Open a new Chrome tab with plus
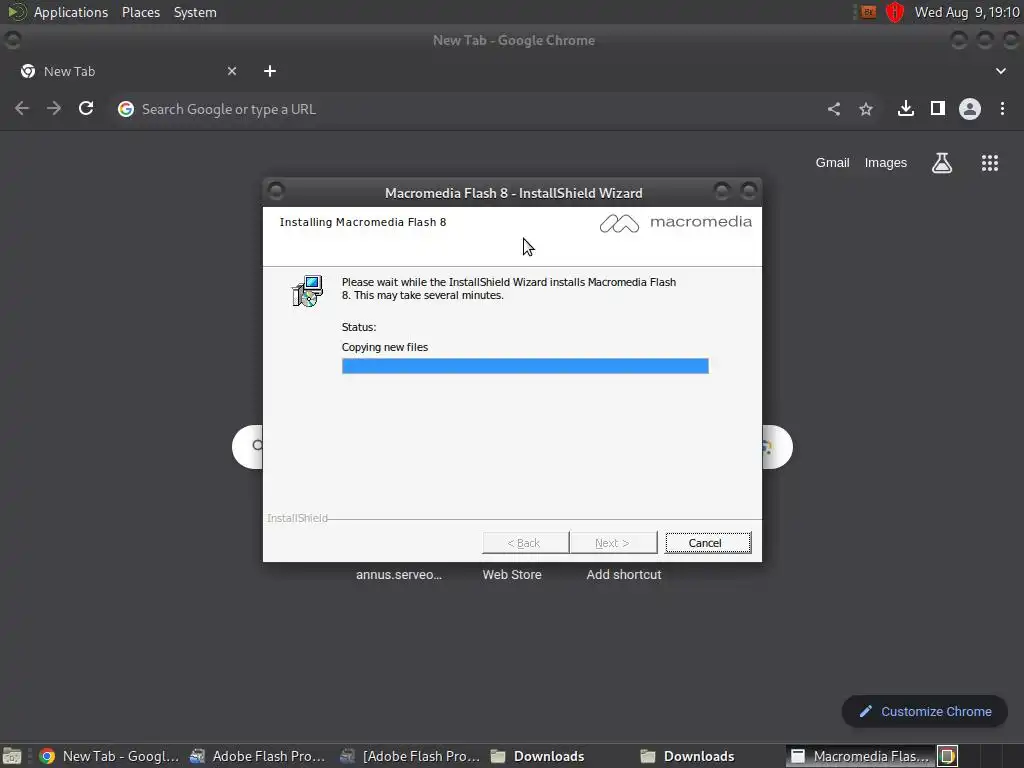The width and height of the screenshot is (1024, 768). tap(270, 71)
